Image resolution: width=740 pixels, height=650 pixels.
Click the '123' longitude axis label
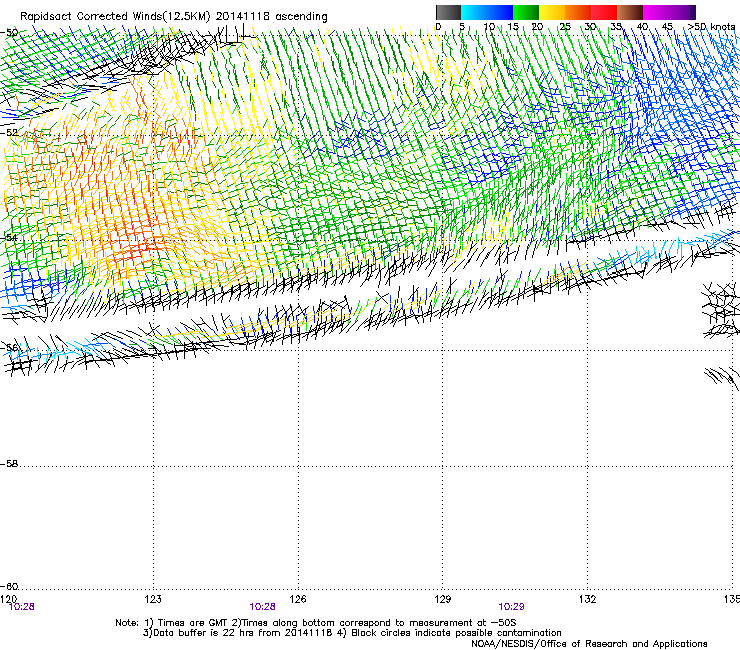153,599
